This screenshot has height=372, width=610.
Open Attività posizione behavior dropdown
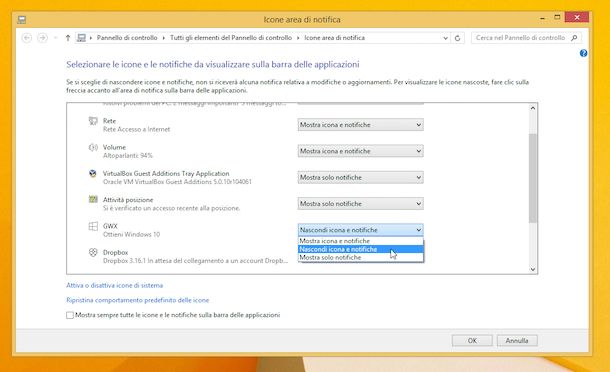[360, 204]
